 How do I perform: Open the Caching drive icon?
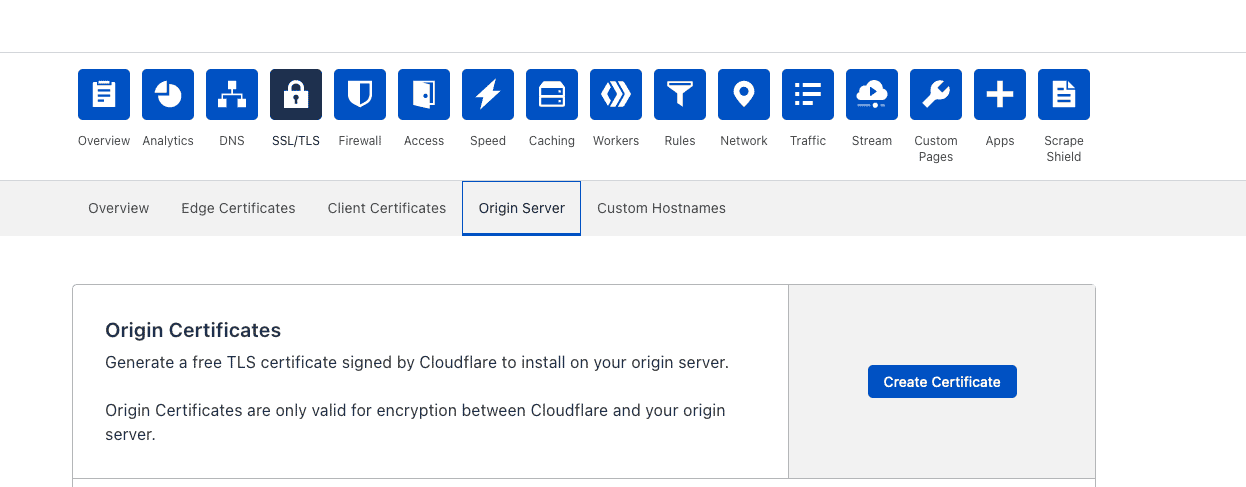coord(552,95)
